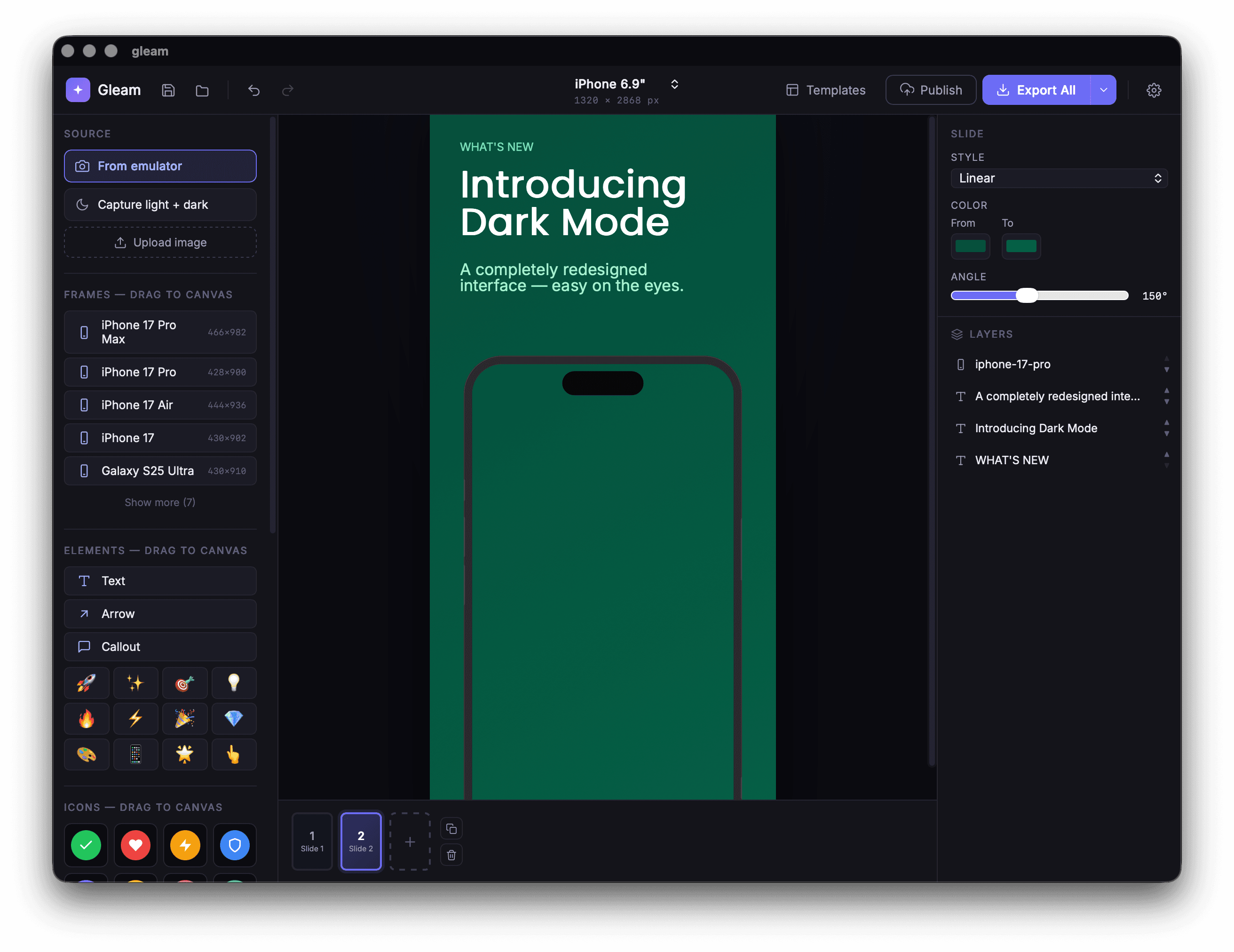Pick the pointing finger emoji element
Viewport: 1234px width, 952px height.
click(234, 754)
